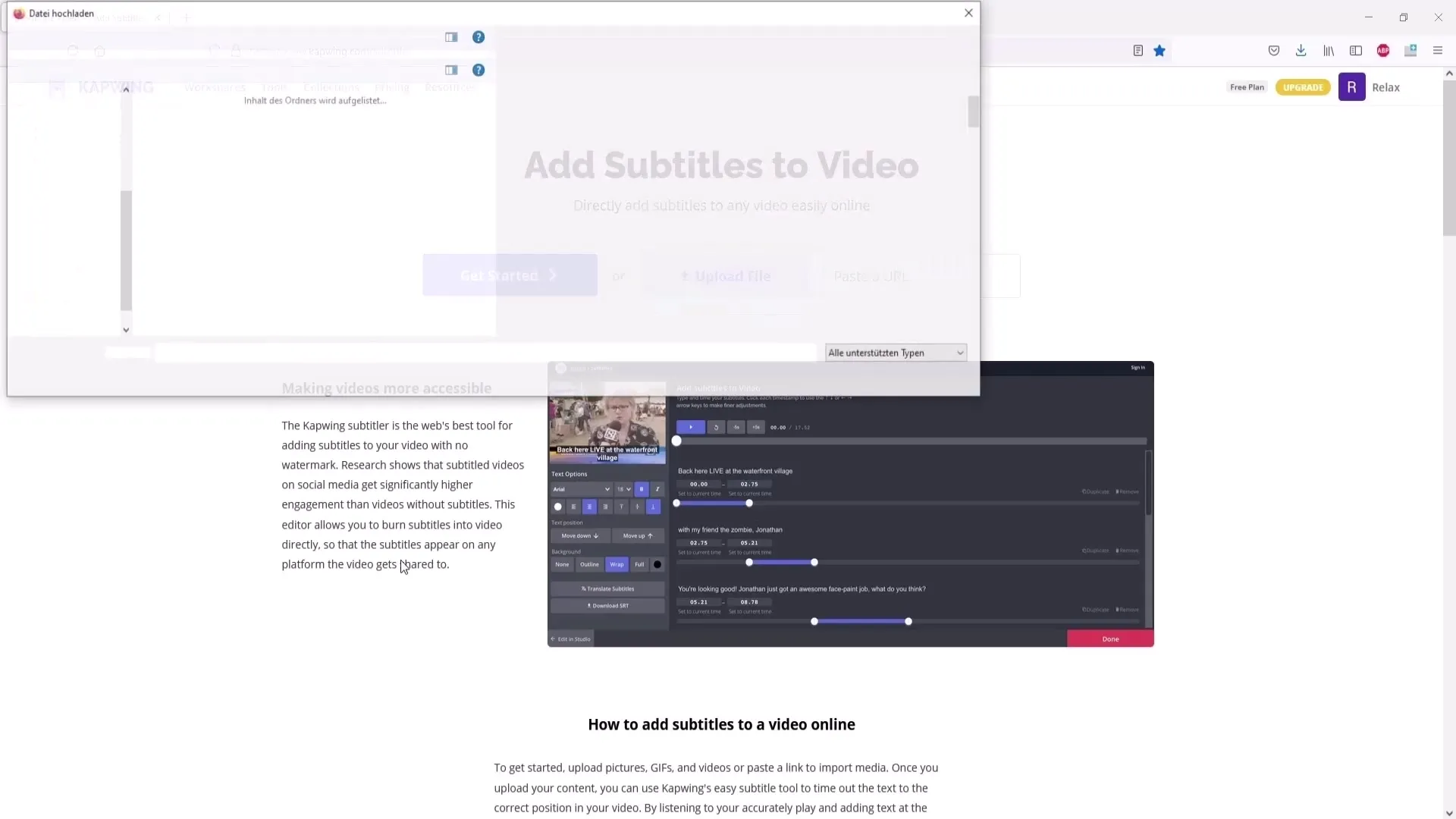This screenshot has width=1456, height=819.
Task: Click the UPGRADE button top right
Action: [1303, 87]
